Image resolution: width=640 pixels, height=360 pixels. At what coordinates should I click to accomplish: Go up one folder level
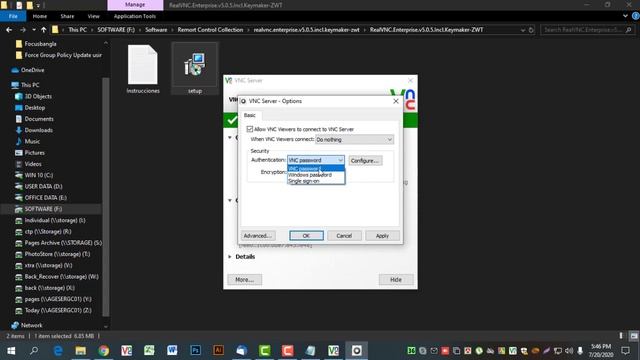[43, 30]
